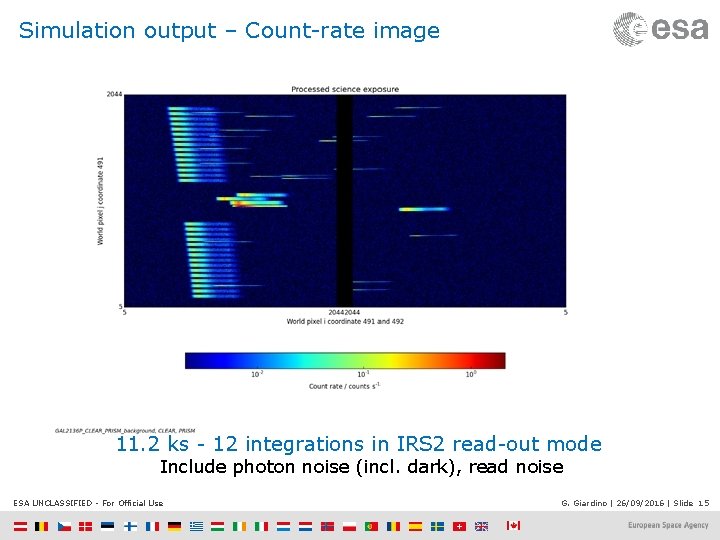
Task: Click the '2044' y-axis tick label
Action: tap(114, 94)
